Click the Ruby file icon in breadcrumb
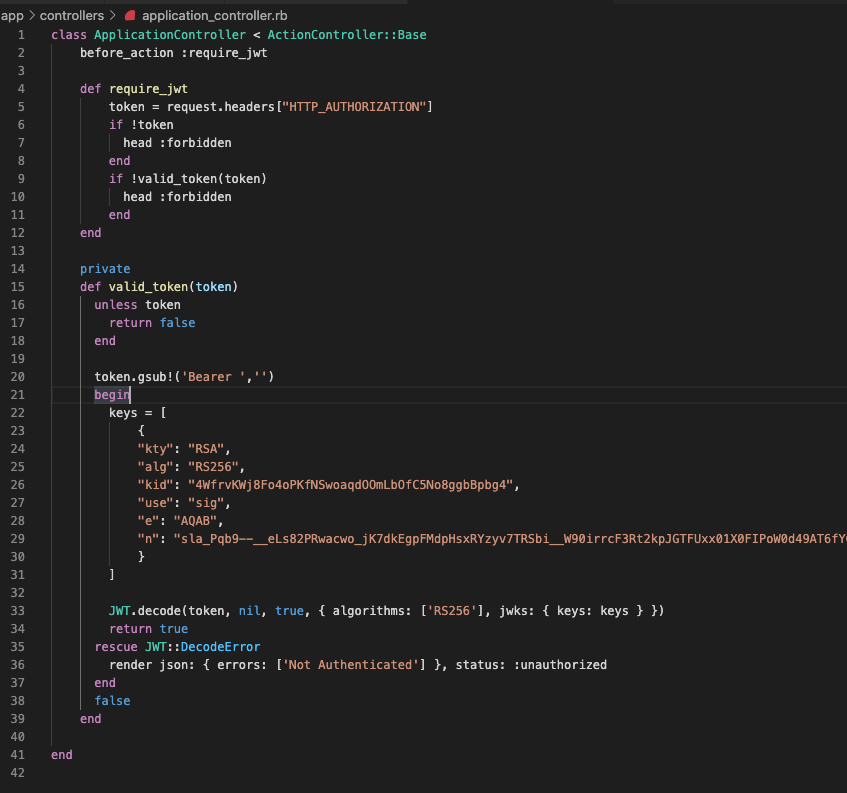Screen dimensions: 847x793 (x=130, y=16)
